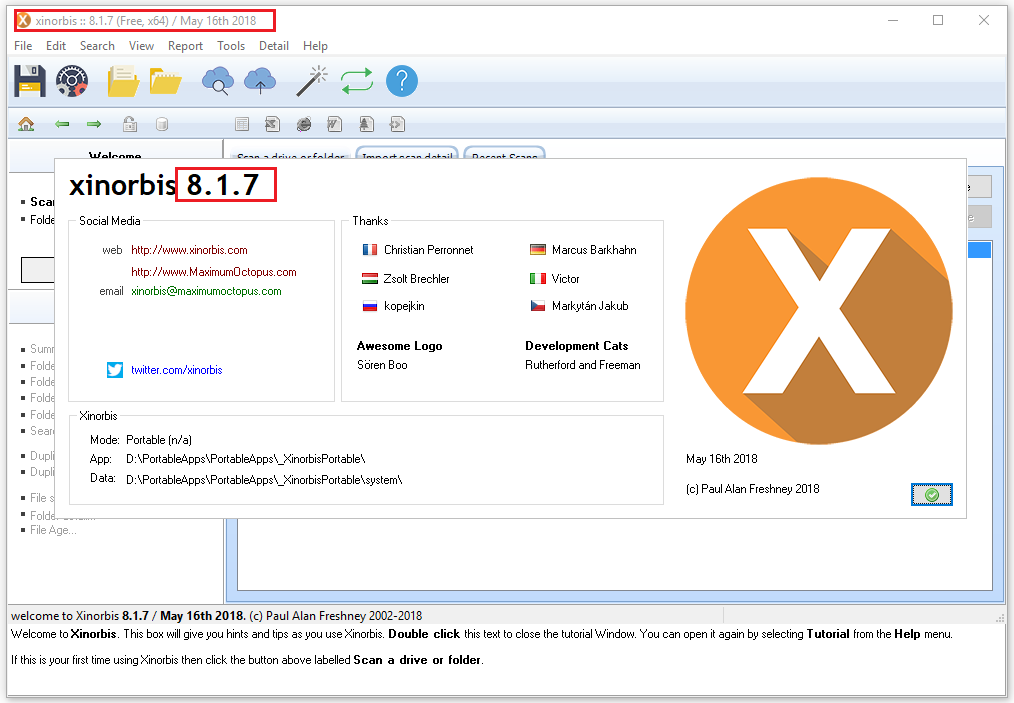Click the Hungarian flag next to Zsolt Brechler

point(370,279)
